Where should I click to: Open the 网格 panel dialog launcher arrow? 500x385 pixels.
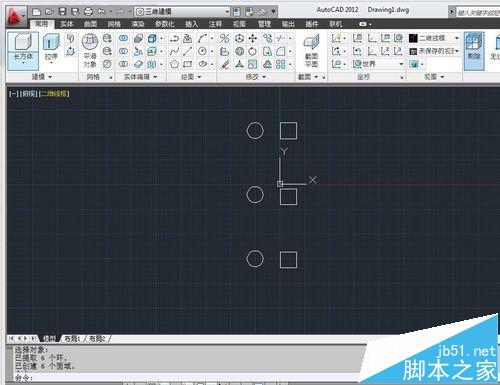[111, 77]
